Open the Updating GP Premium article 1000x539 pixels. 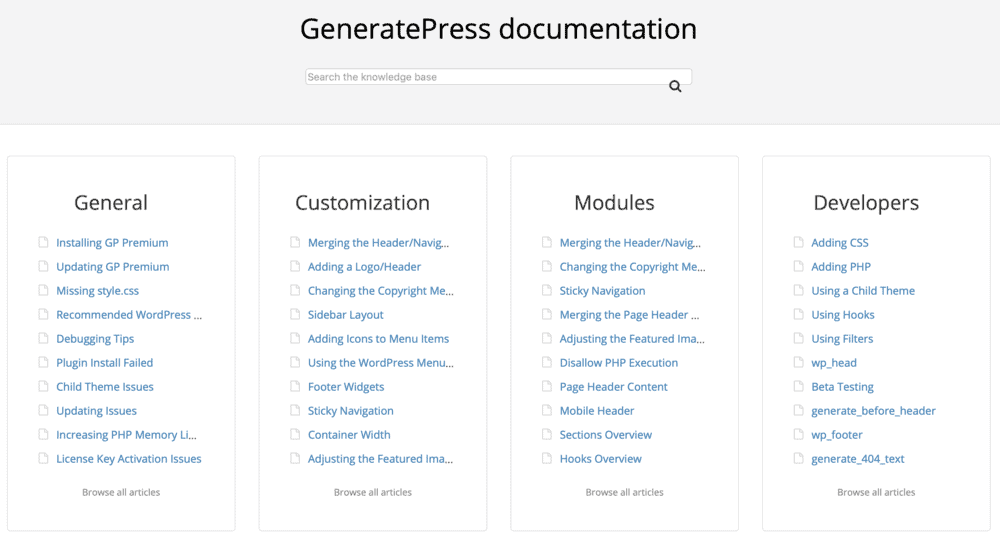pos(113,267)
